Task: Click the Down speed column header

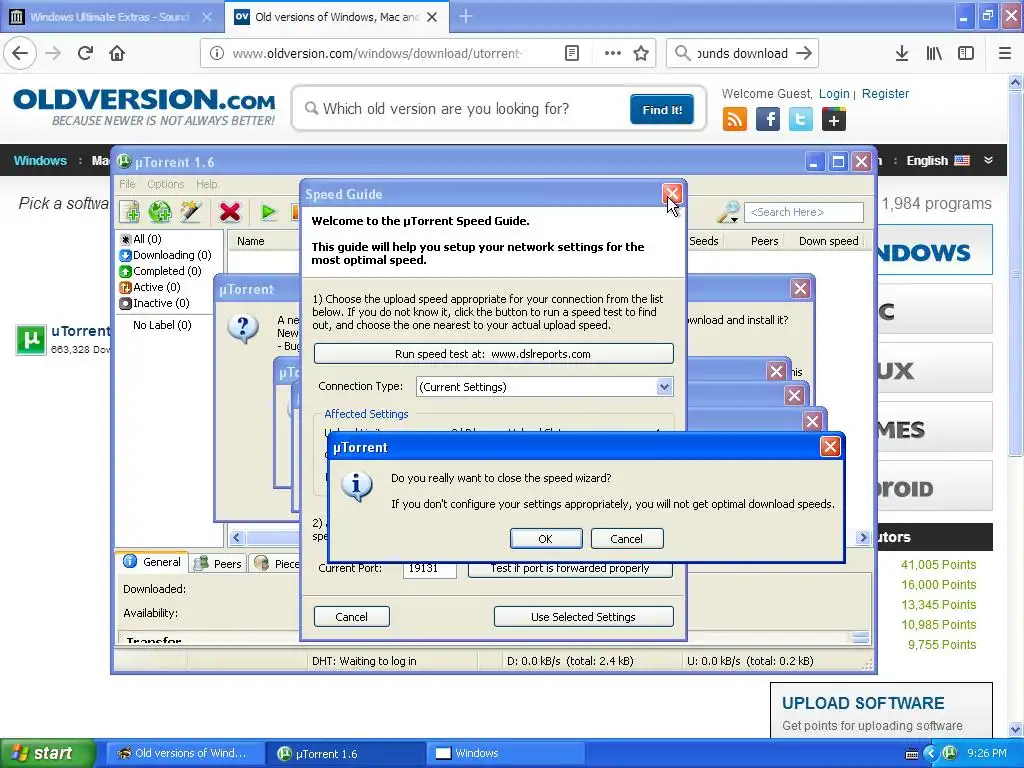Action: pyautogui.click(x=828, y=241)
